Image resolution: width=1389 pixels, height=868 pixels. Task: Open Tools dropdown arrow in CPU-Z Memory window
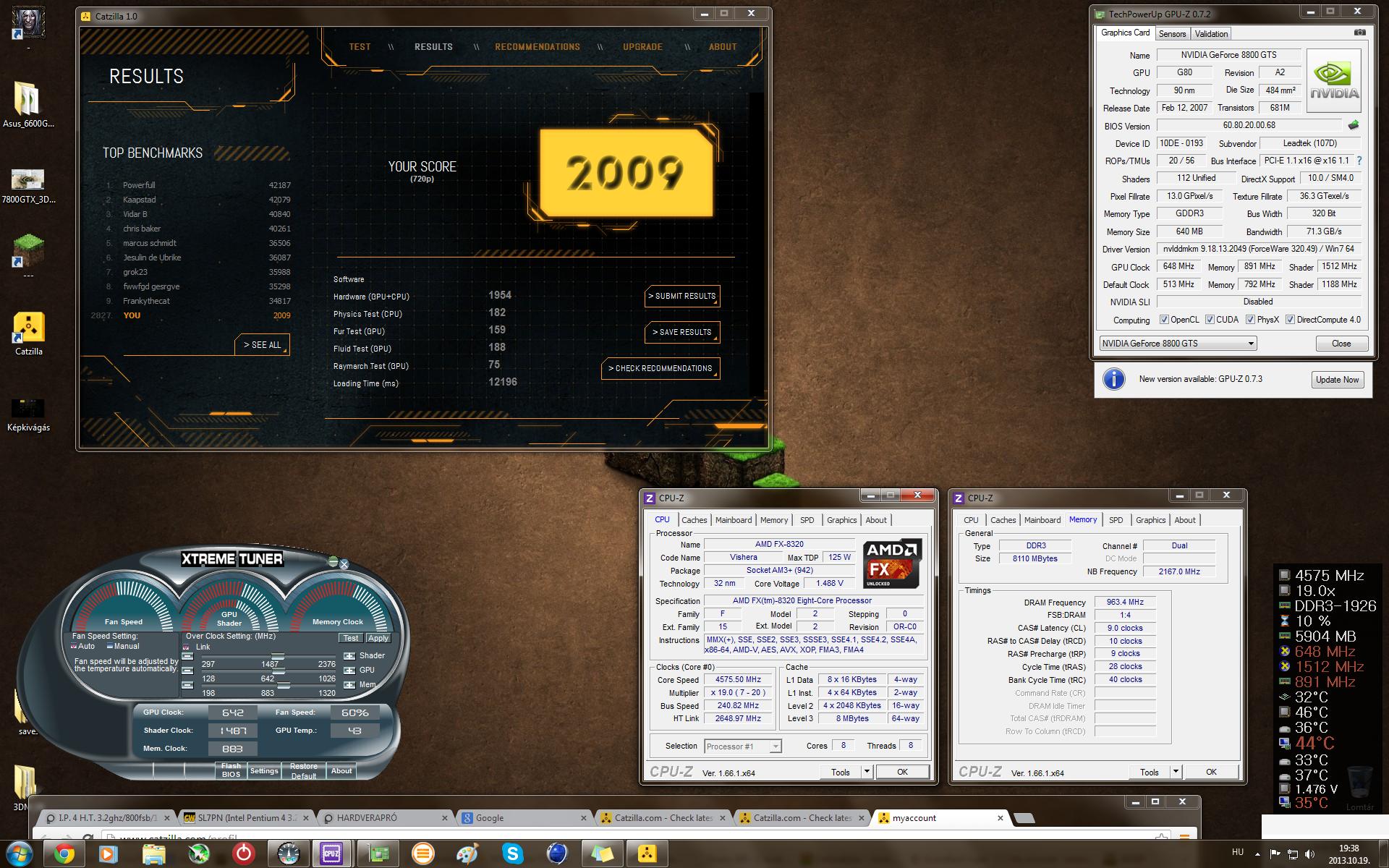click(x=1176, y=772)
